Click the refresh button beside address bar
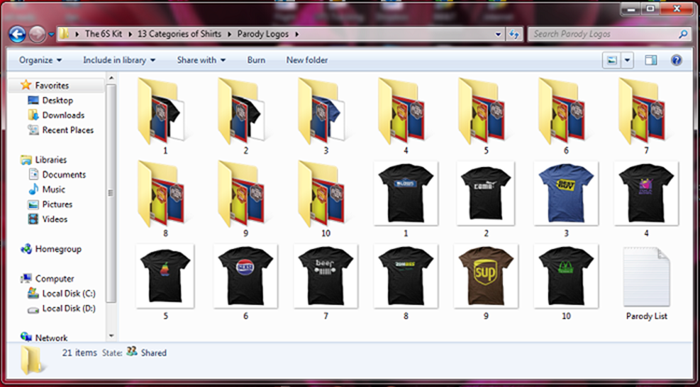This screenshot has height=387, width=700. 514,34
